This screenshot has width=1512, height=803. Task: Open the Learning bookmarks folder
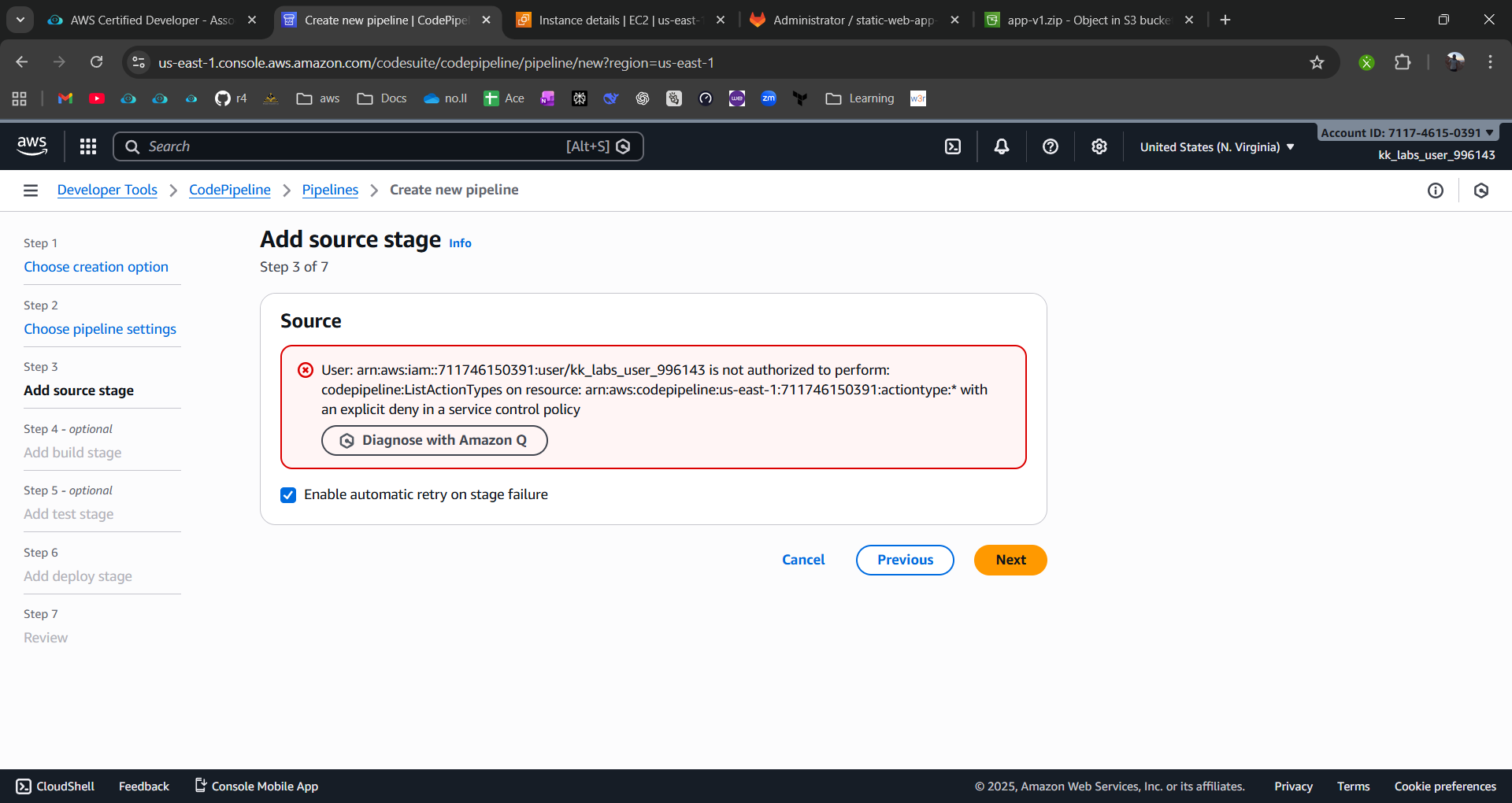tap(860, 98)
